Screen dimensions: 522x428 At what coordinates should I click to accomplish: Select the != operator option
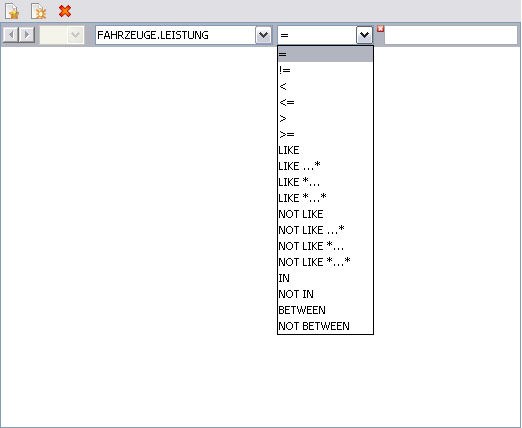[325, 70]
